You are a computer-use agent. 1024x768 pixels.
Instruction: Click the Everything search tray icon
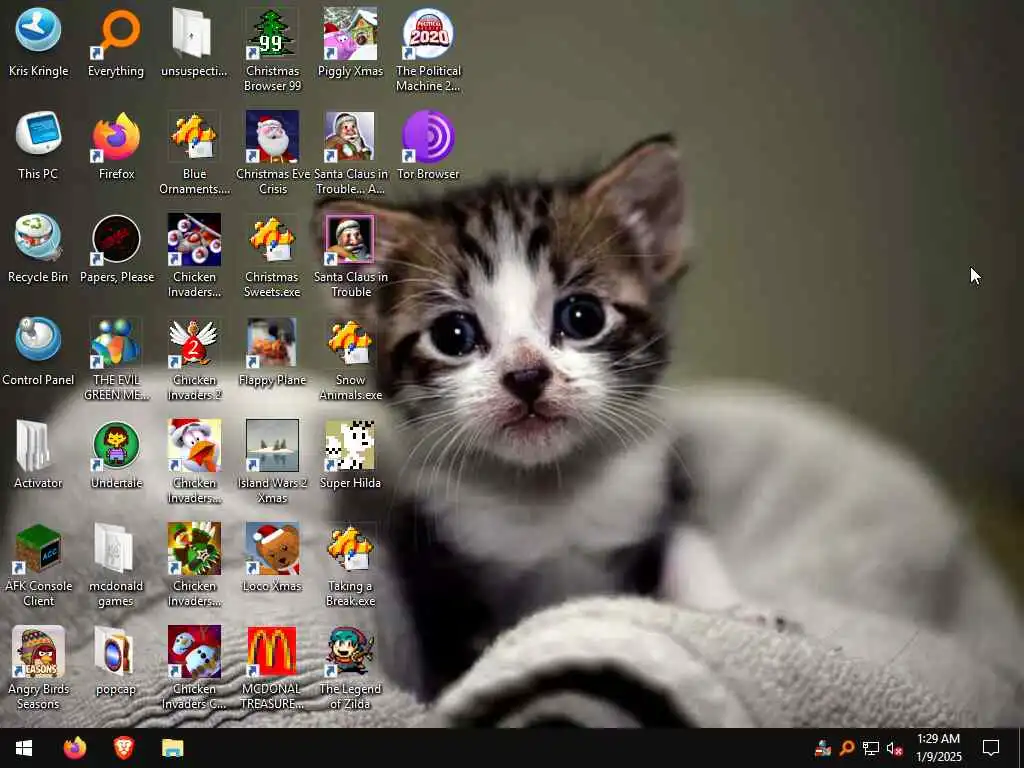click(x=847, y=748)
